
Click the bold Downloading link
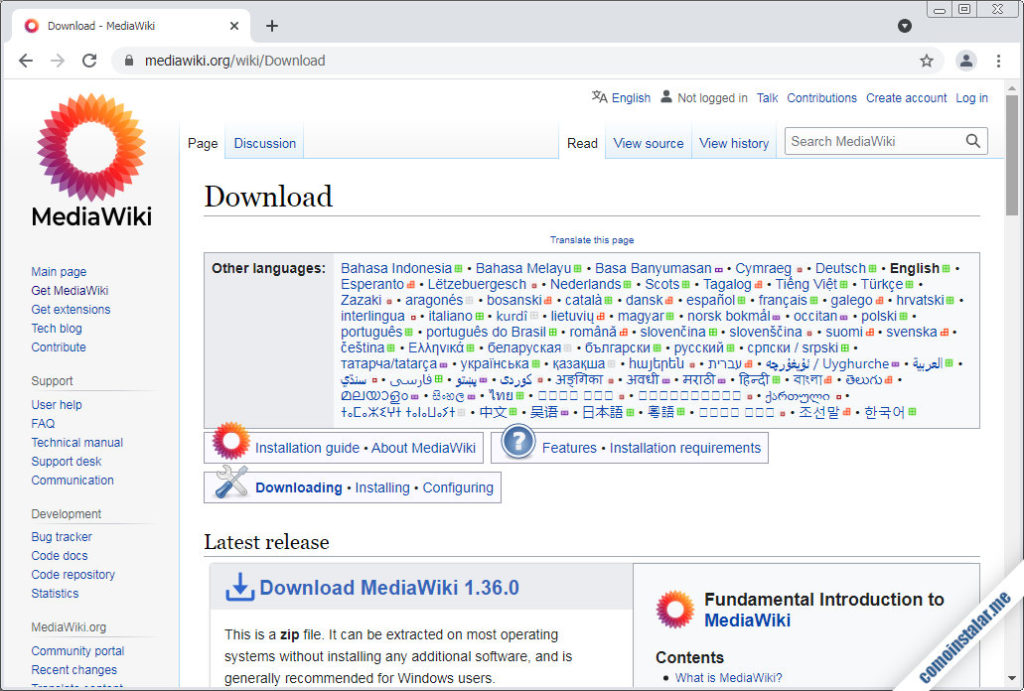tap(298, 488)
